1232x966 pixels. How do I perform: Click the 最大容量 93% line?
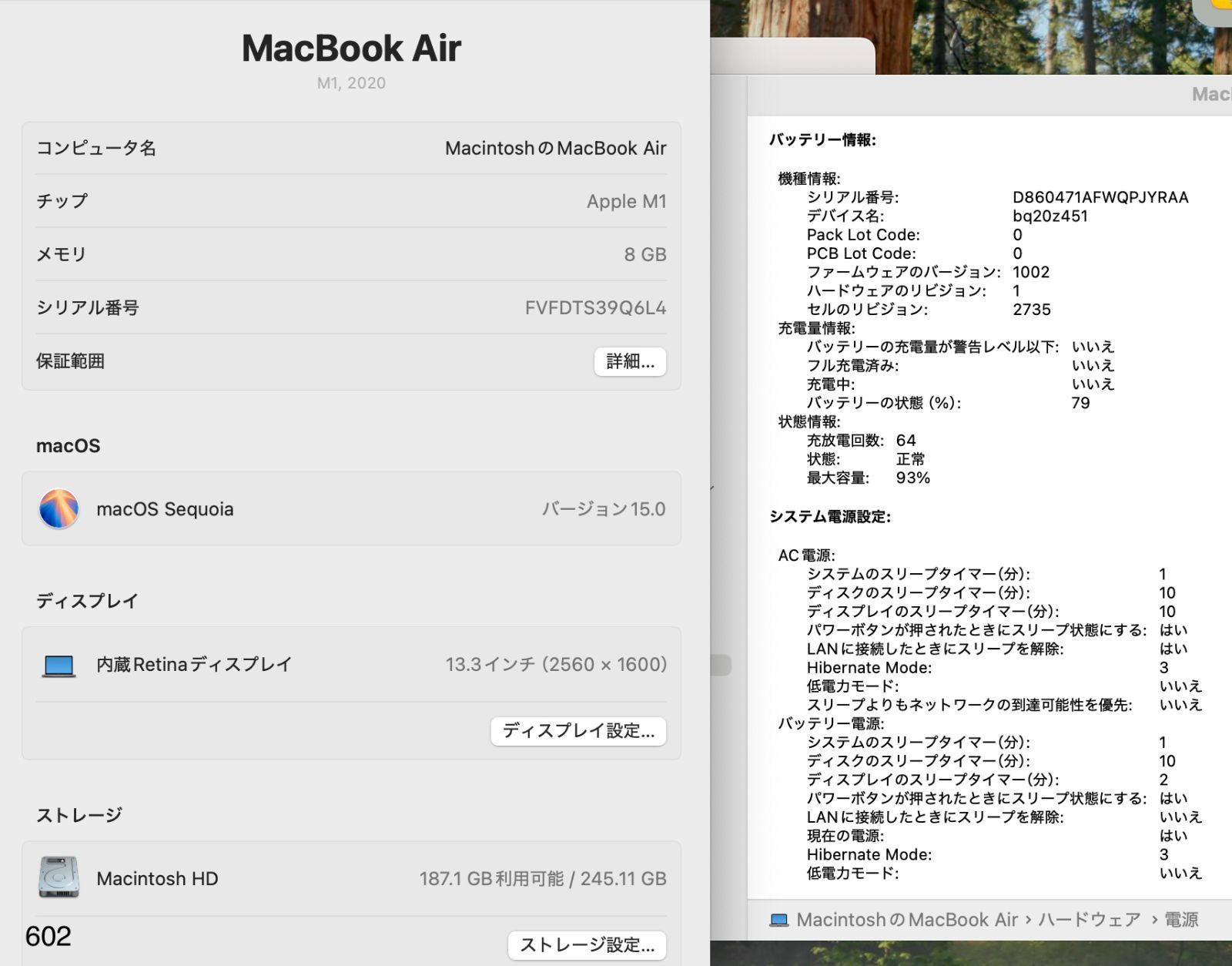(868, 478)
